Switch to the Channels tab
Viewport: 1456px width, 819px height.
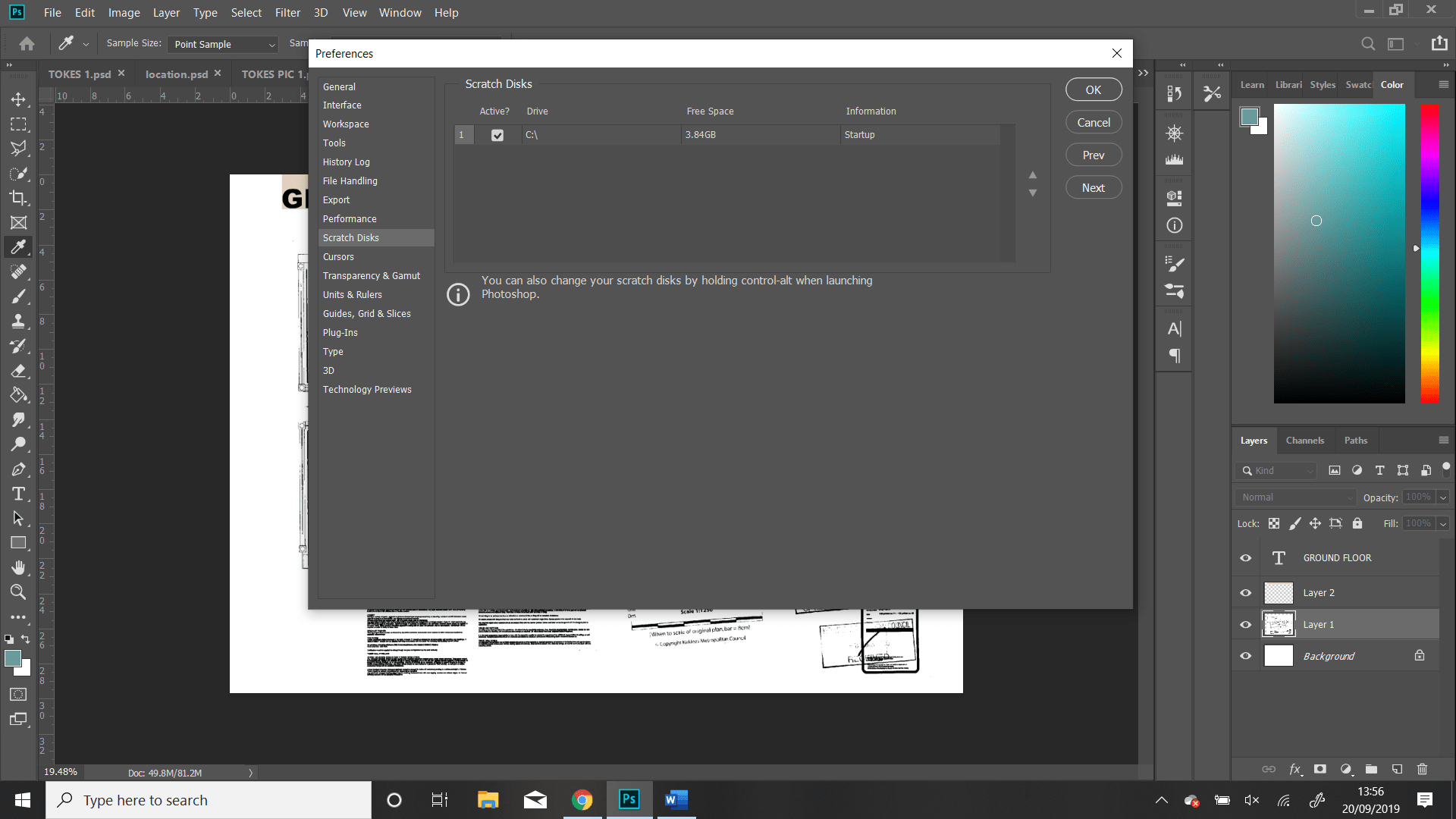[x=1305, y=440]
